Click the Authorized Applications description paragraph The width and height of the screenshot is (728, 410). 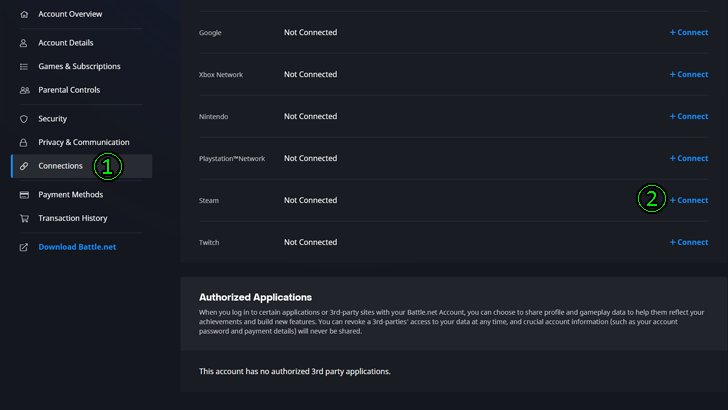click(452, 322)
